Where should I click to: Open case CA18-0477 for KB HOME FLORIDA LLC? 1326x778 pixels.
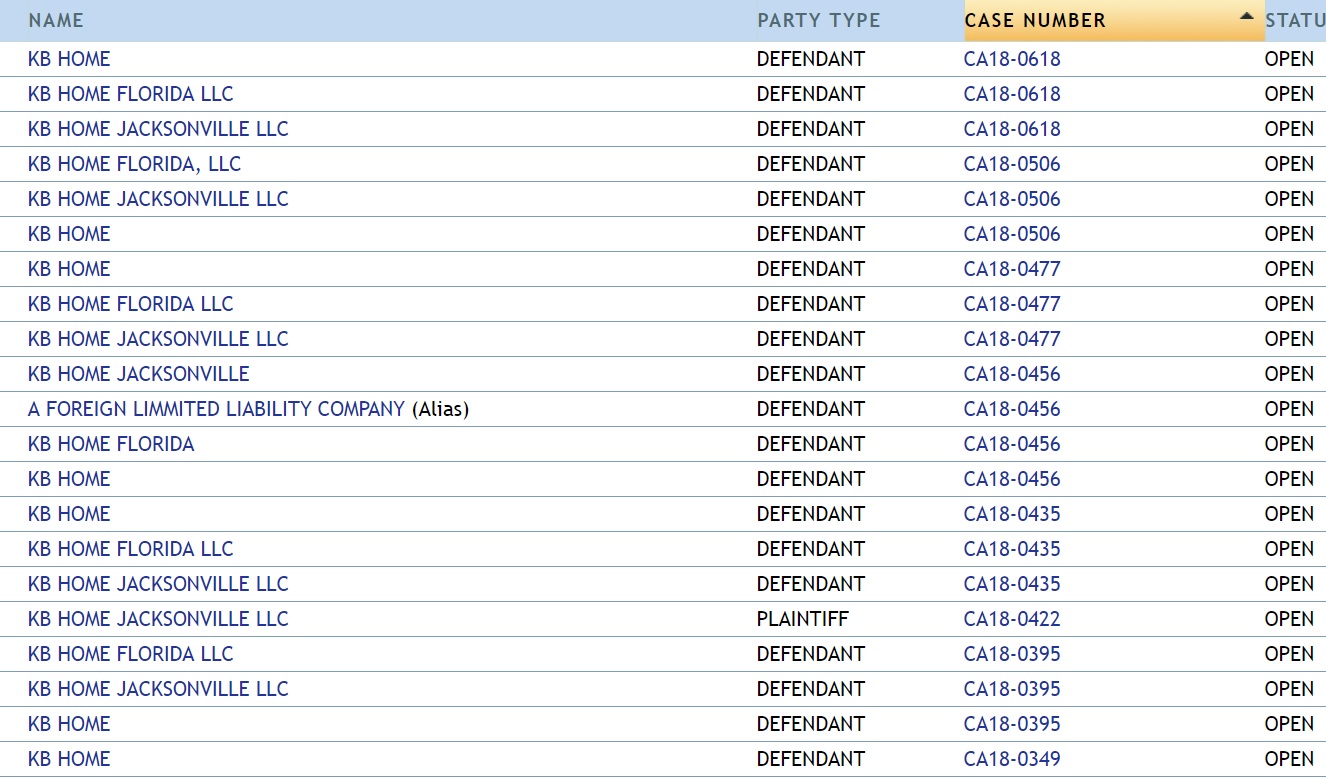pos(1012,304)
